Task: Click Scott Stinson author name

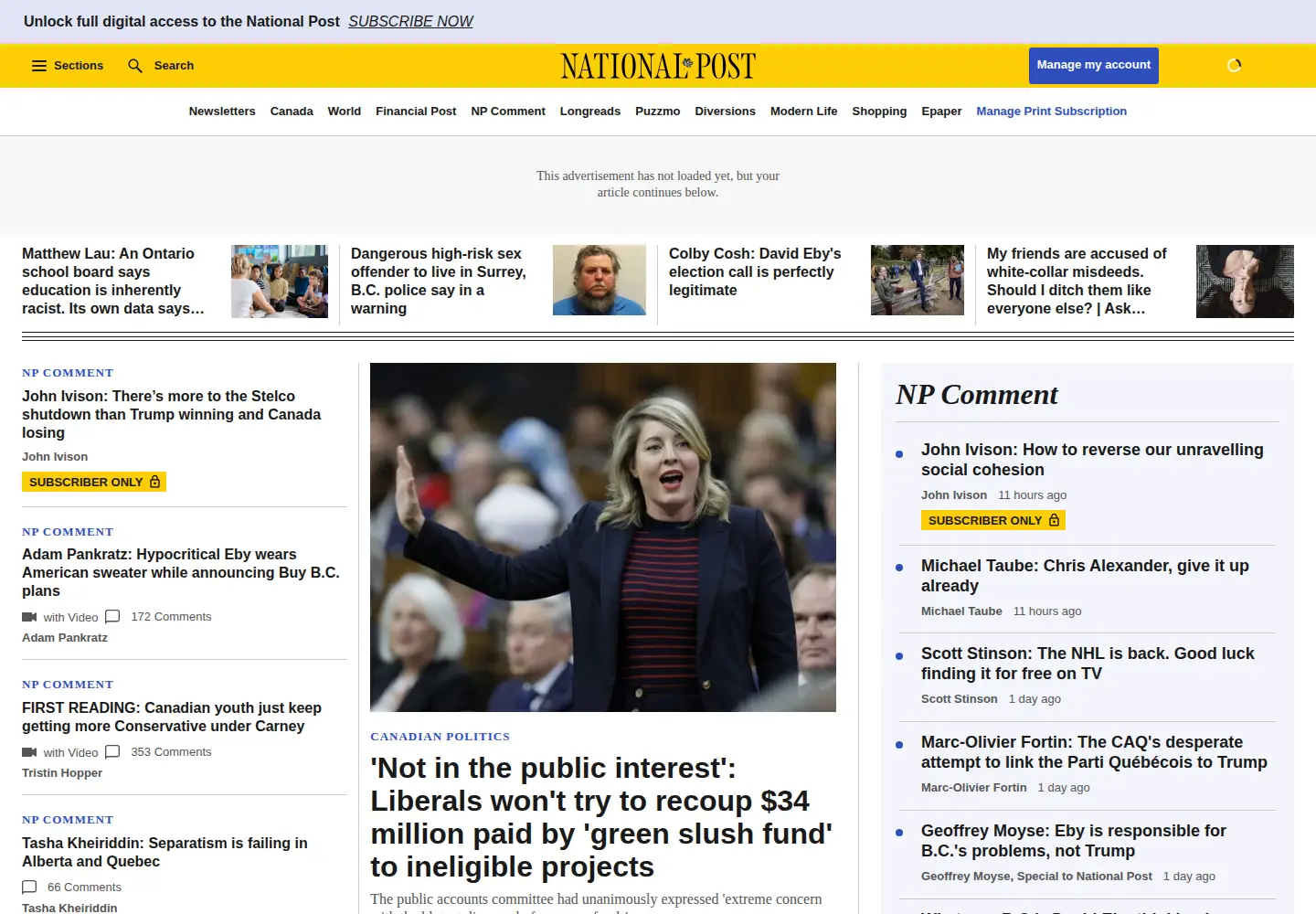Action: [960, 699]
